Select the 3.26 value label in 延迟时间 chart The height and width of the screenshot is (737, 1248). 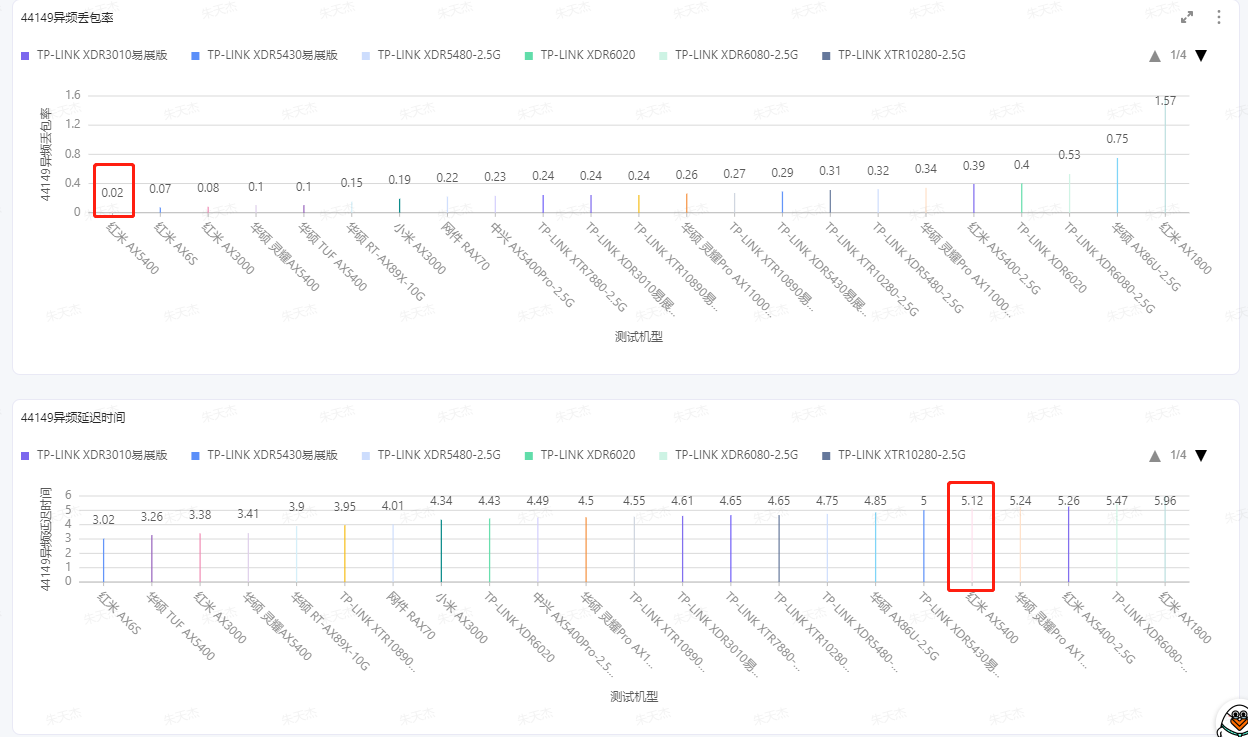tap(152, 517)
